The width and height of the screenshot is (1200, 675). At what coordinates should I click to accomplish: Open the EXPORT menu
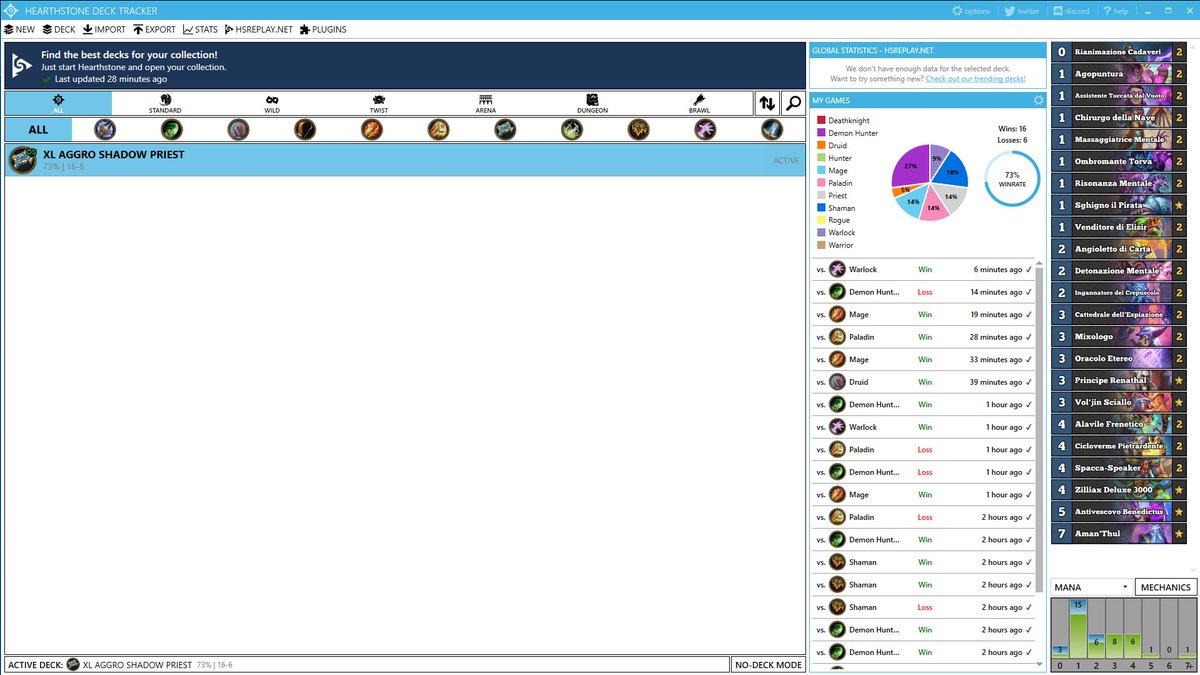tap(154, 29)
